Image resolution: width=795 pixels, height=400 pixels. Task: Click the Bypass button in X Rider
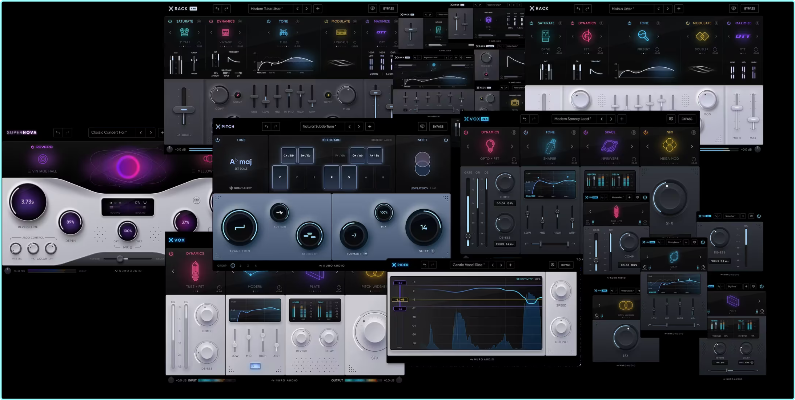(566, 265)
